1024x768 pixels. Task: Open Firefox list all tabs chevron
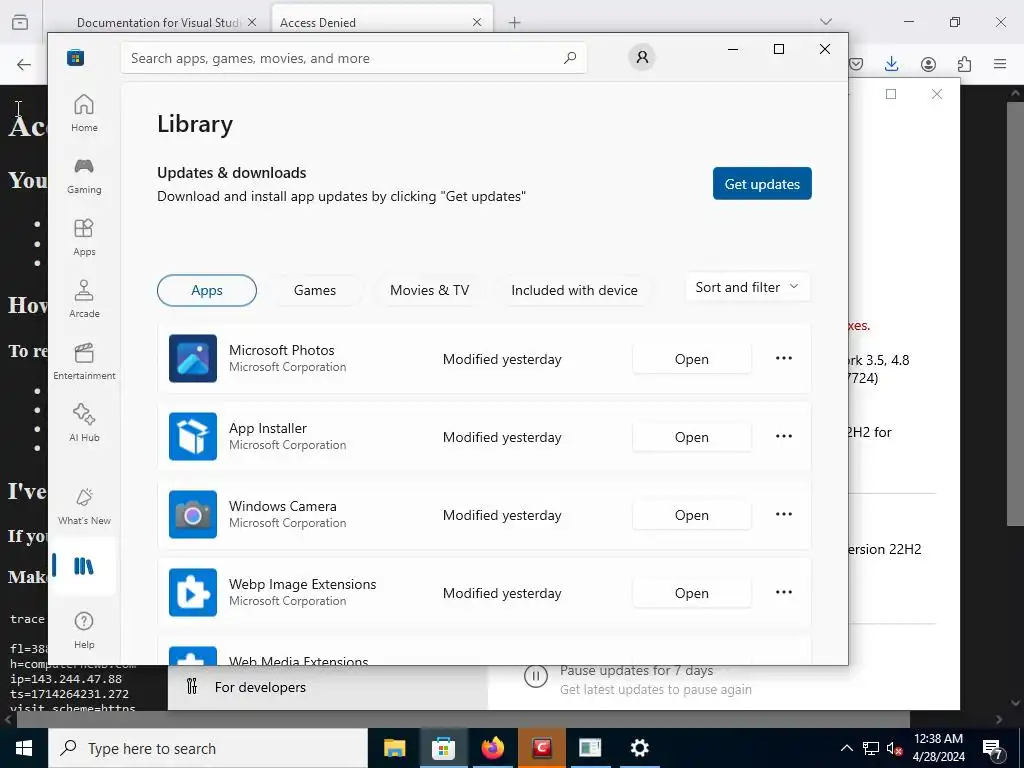click(x=826, y=22)
